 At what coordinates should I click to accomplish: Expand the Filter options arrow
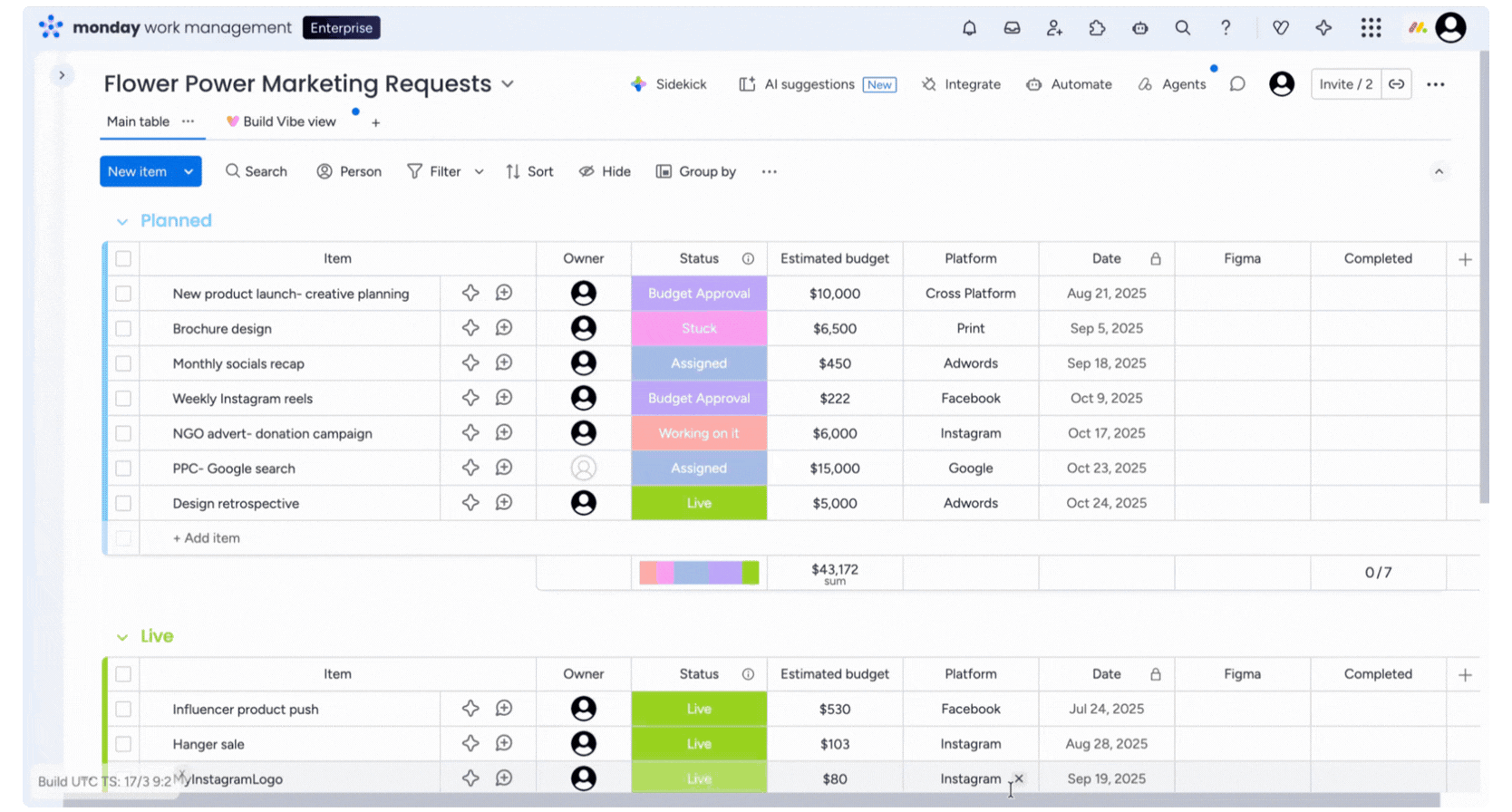(480, 172)
